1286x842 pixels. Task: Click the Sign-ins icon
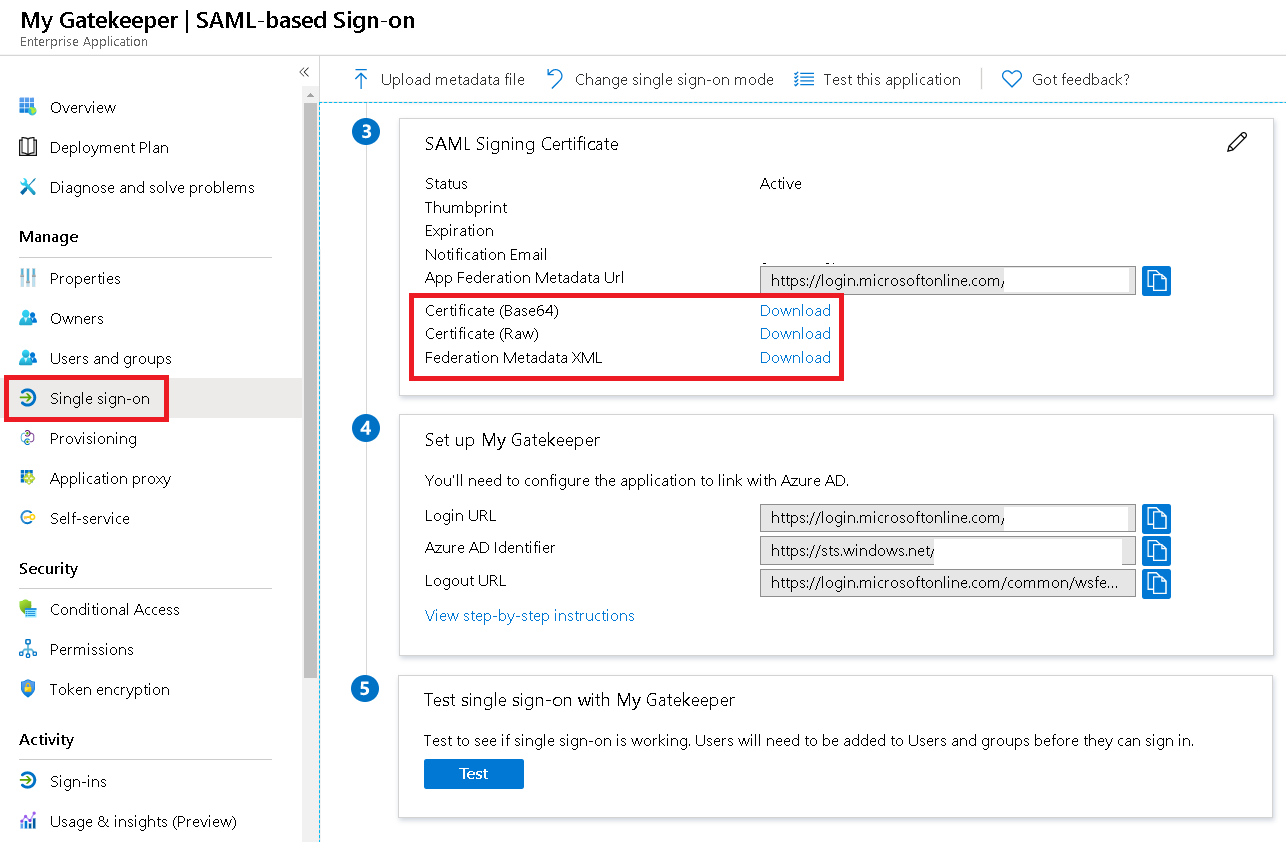pyautogui.click(x=28, y=781)
